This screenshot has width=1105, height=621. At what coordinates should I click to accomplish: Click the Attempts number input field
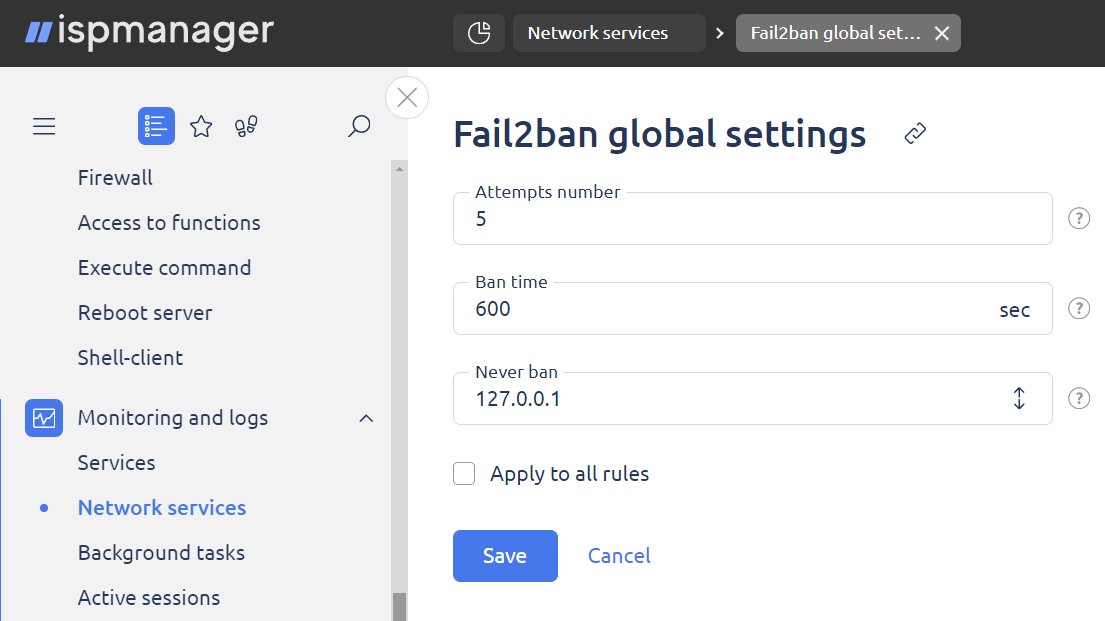coord(753,219)
